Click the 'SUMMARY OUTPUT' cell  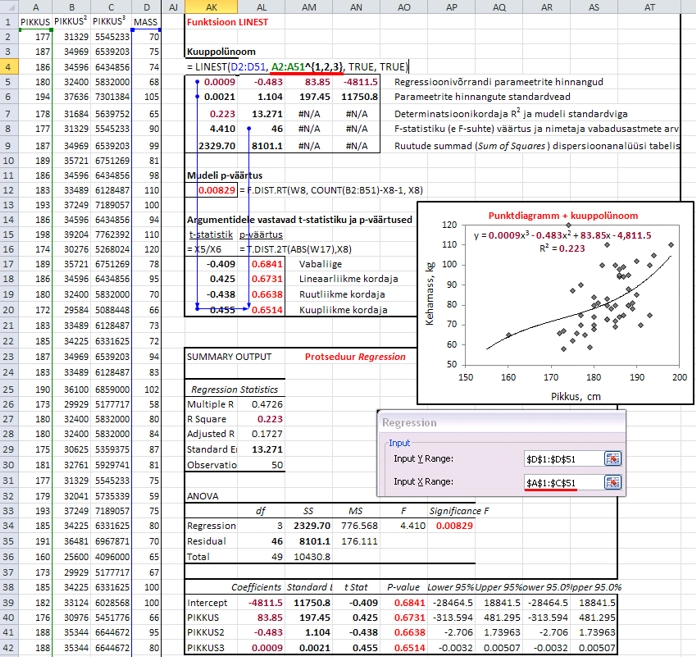tap(229, 356)
